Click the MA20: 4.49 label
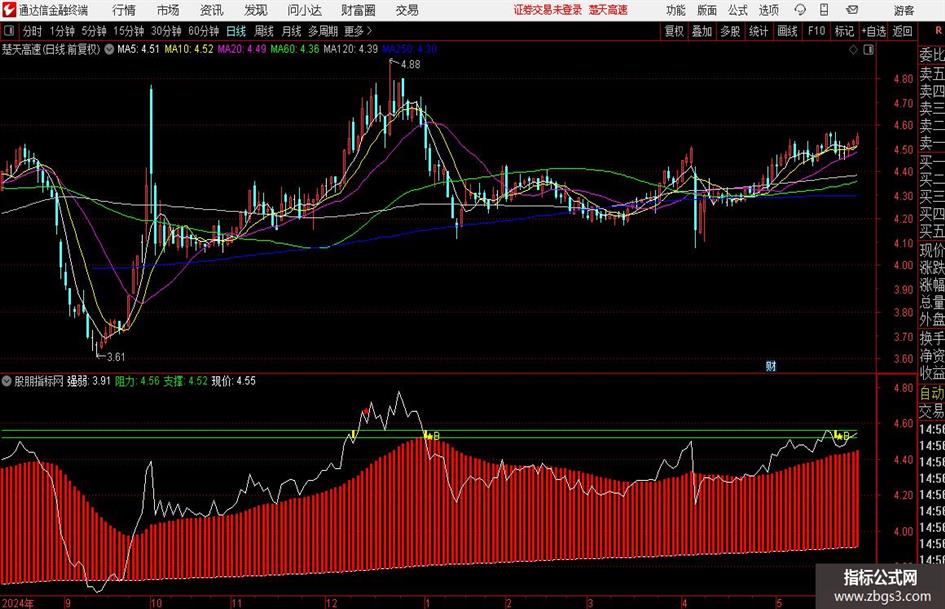Image resolution: width=945 pixels, height=609 pixels. point(242,49)
